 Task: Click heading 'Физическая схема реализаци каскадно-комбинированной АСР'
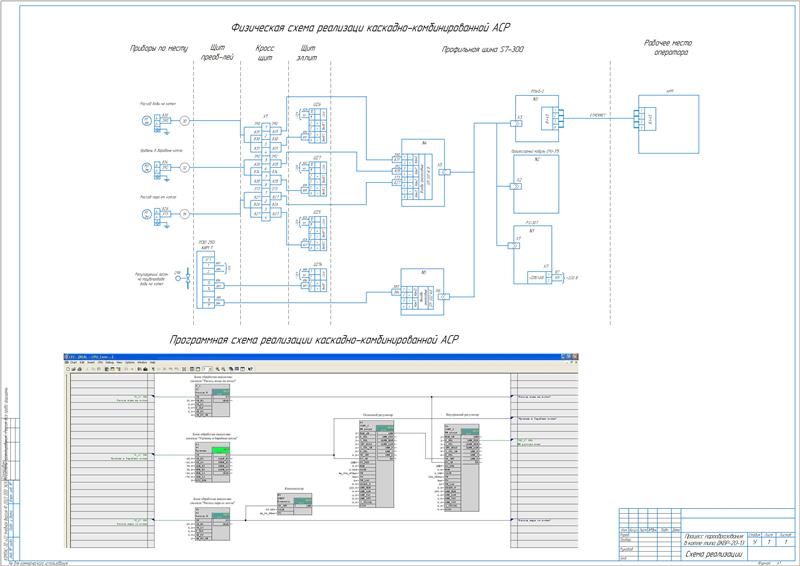click(370, 27)
